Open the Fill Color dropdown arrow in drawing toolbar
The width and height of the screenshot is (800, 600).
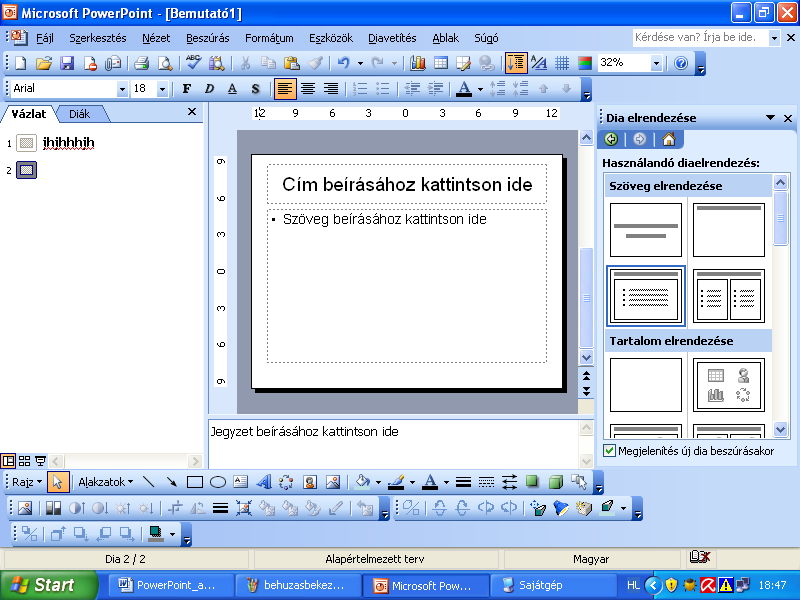click(x=378, y=482)
